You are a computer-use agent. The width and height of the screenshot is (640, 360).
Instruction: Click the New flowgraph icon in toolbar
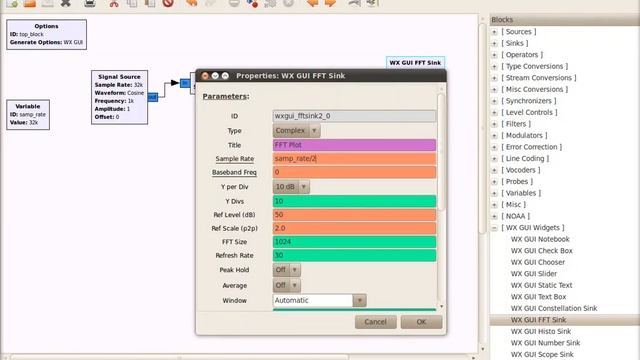click(12, 3)
